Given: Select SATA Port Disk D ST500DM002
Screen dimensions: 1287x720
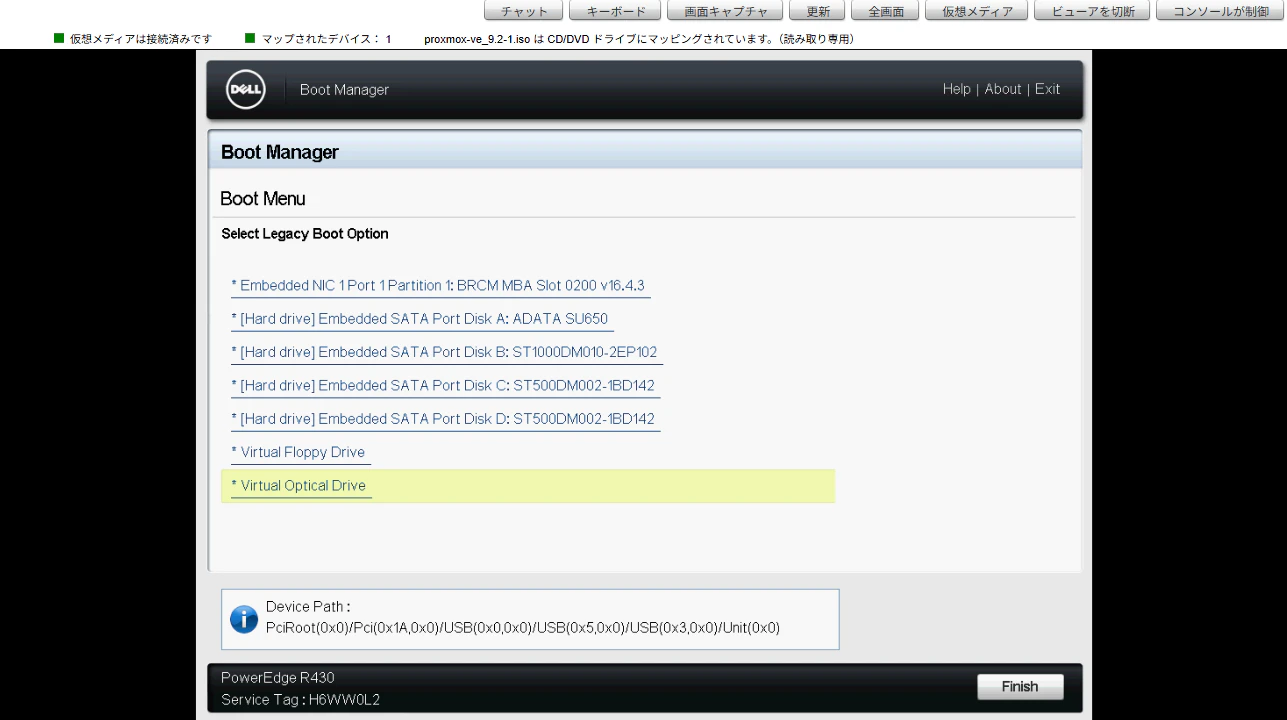Looking at the screenshot, I should 445,419.
